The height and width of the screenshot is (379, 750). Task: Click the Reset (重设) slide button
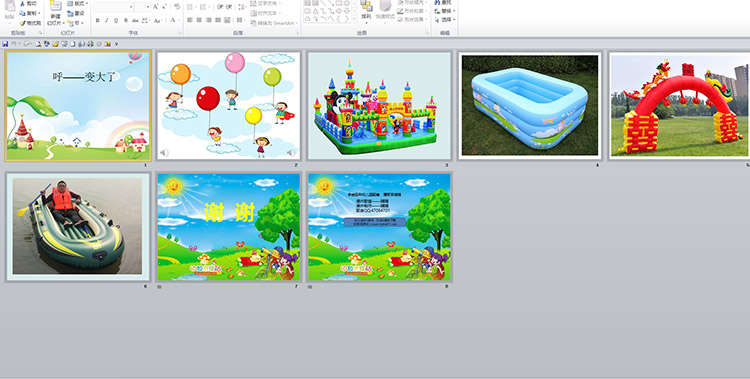coord(76,13)
